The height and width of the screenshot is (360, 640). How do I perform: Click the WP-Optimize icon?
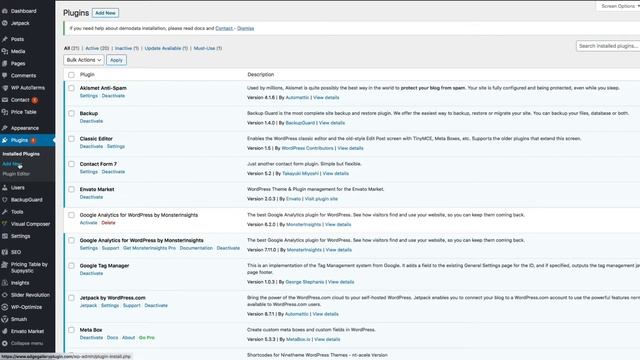pos(5,307)
